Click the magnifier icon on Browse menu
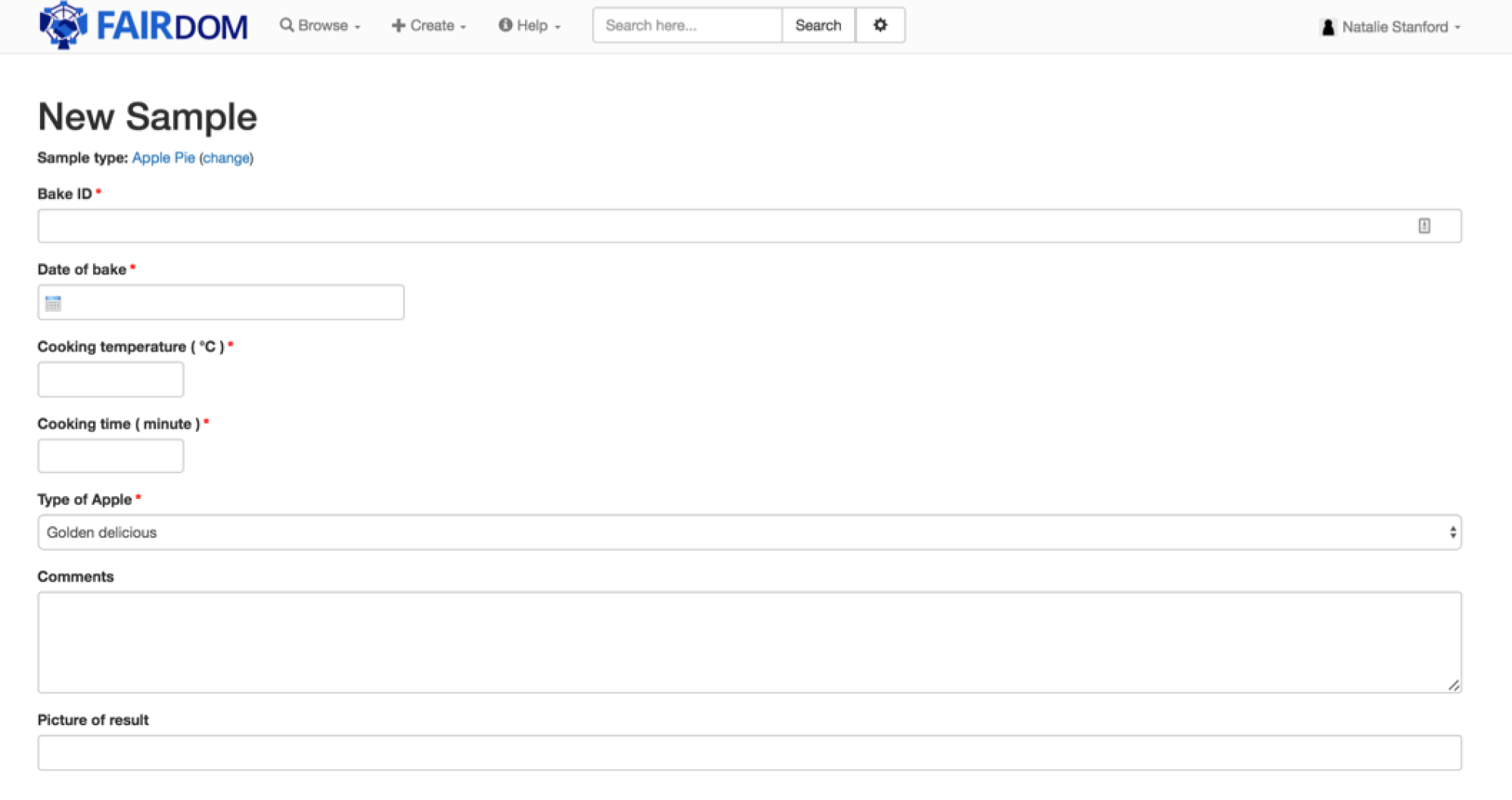Screen dimensions: 1512x800 click(x=286, y=25)
